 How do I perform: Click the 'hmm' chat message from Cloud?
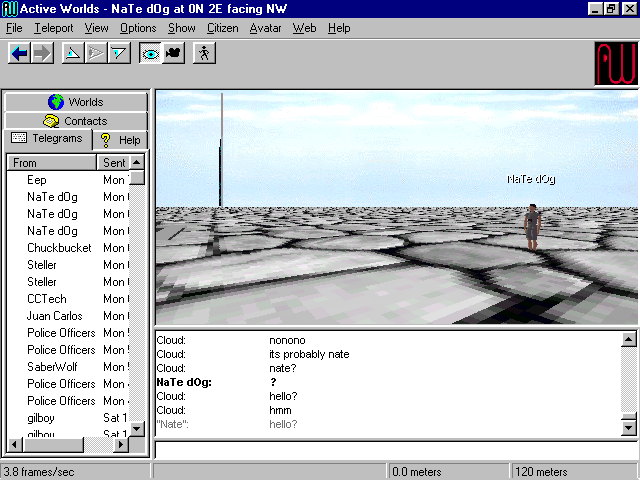pyautogui.click(x=280, y=410)
